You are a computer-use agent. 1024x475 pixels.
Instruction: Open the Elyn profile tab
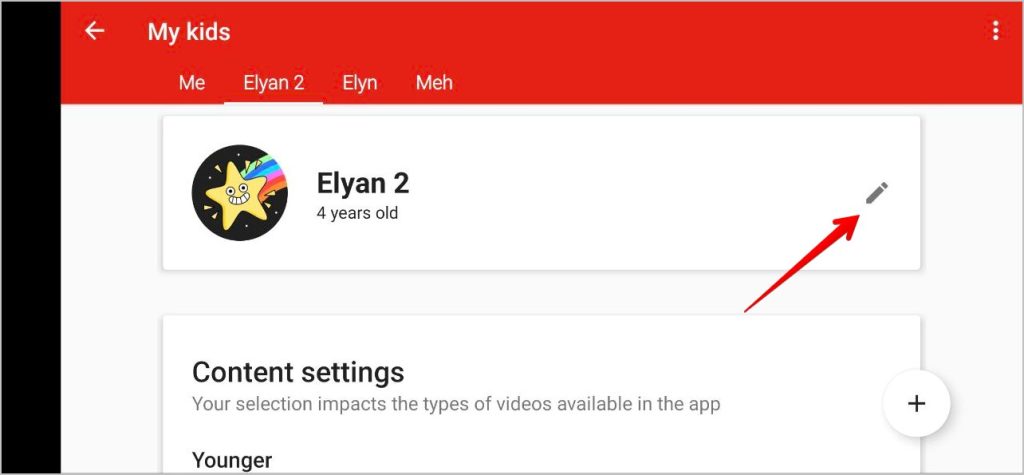(360, 83)
